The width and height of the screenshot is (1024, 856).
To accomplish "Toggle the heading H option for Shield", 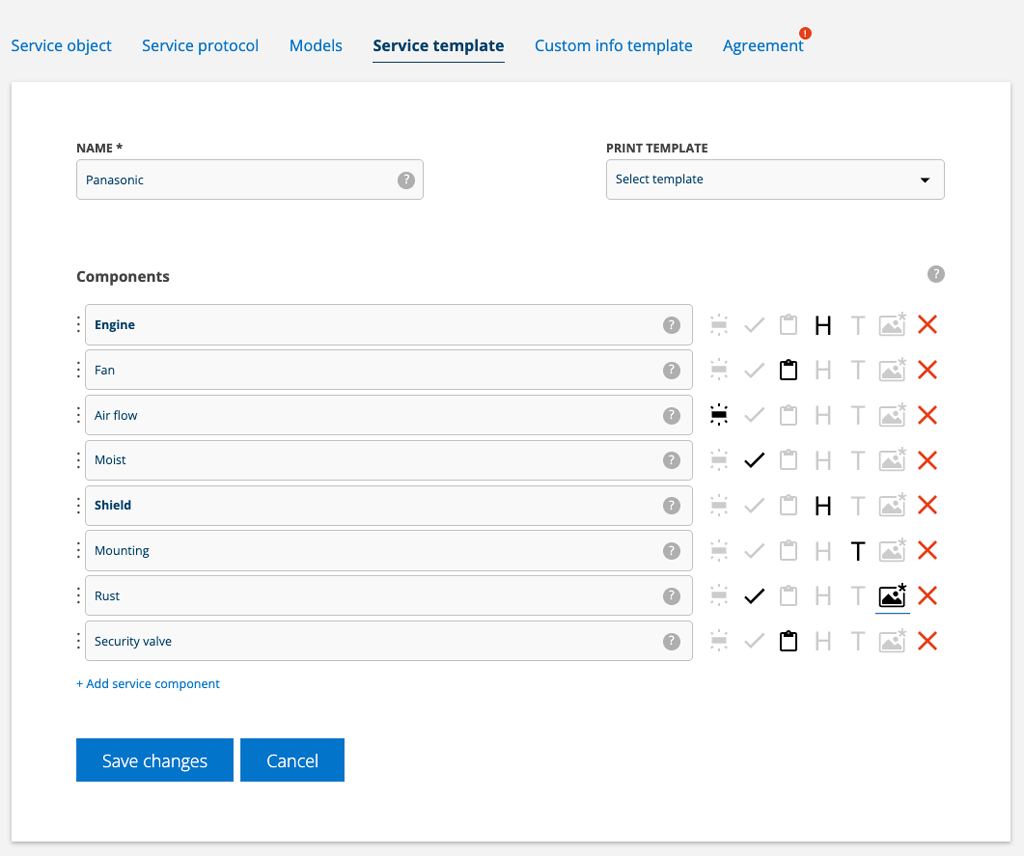I will coord(823,506).
